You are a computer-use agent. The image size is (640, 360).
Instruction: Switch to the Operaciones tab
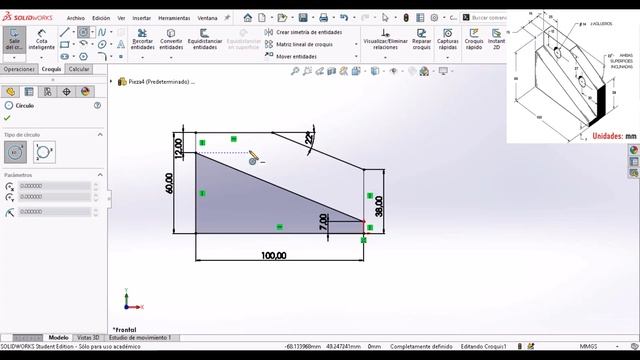(19, 69)
